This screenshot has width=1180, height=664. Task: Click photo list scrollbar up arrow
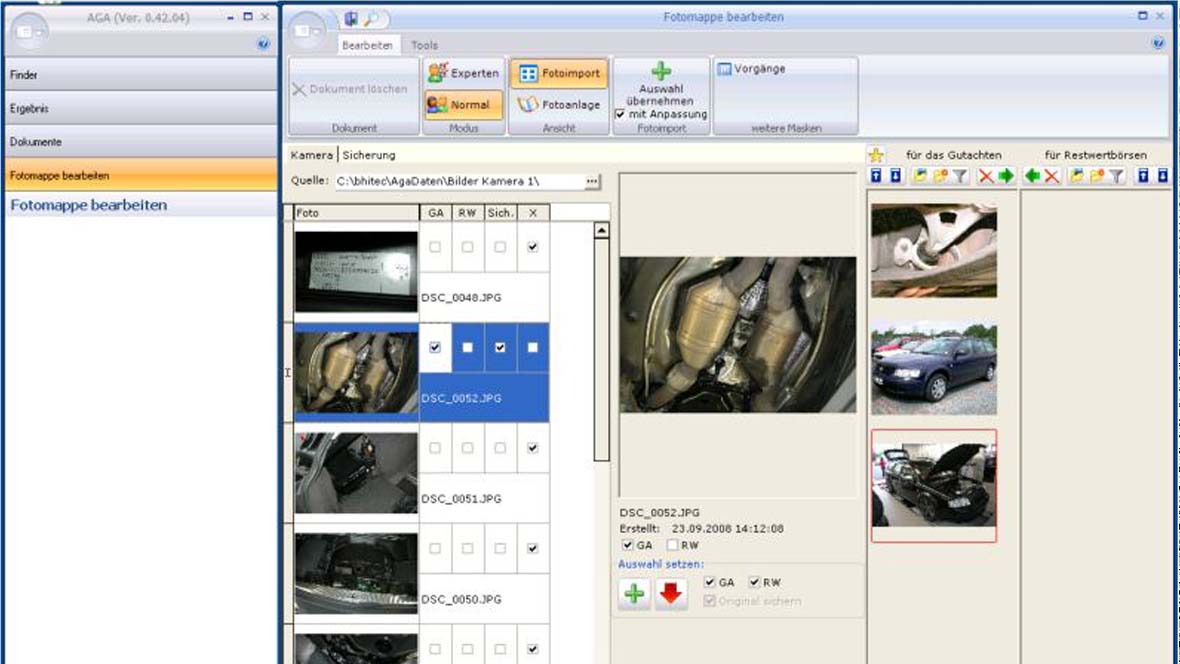coord(601,230)
